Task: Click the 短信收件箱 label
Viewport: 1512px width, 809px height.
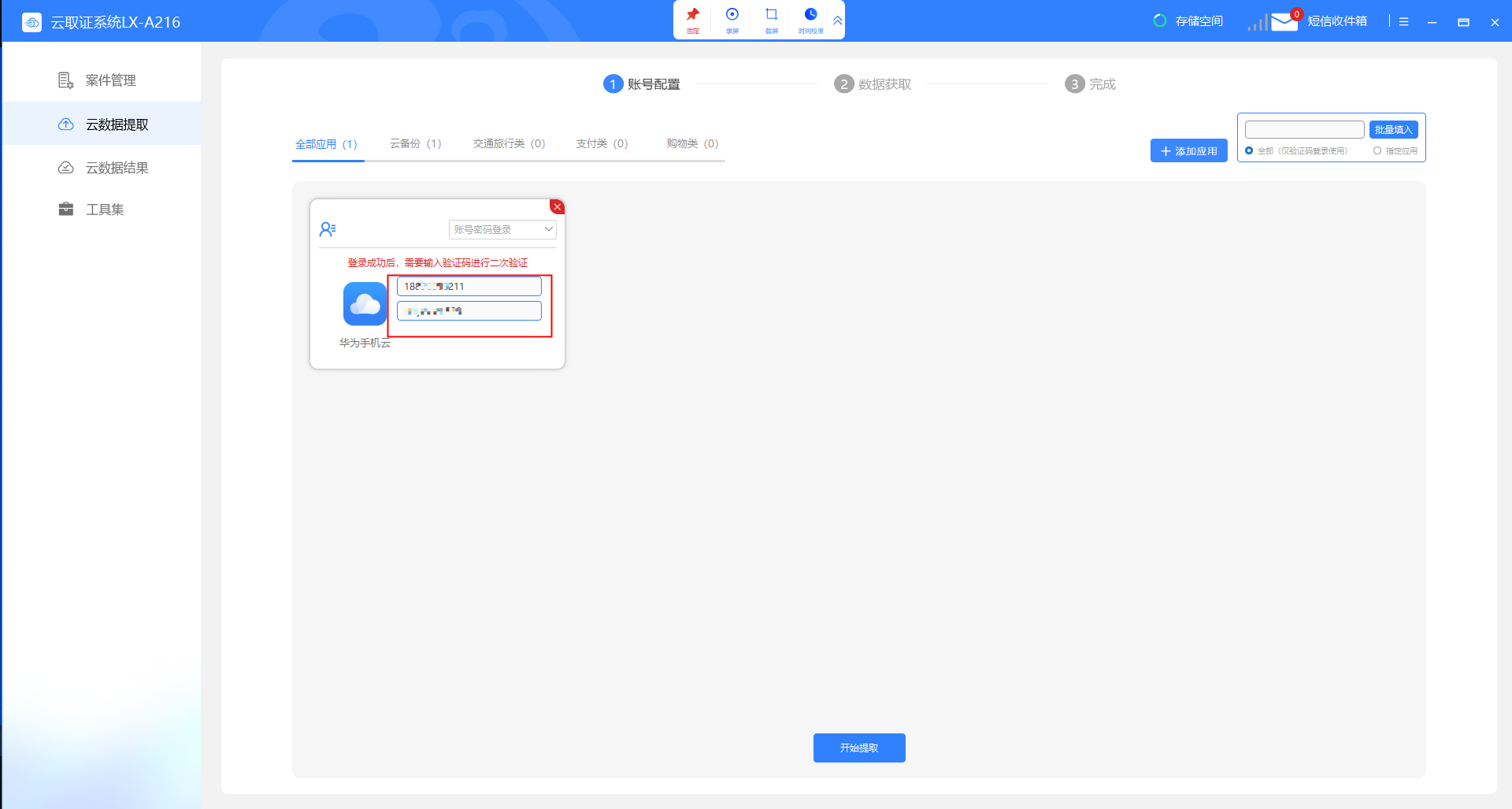Action: 1337,21
